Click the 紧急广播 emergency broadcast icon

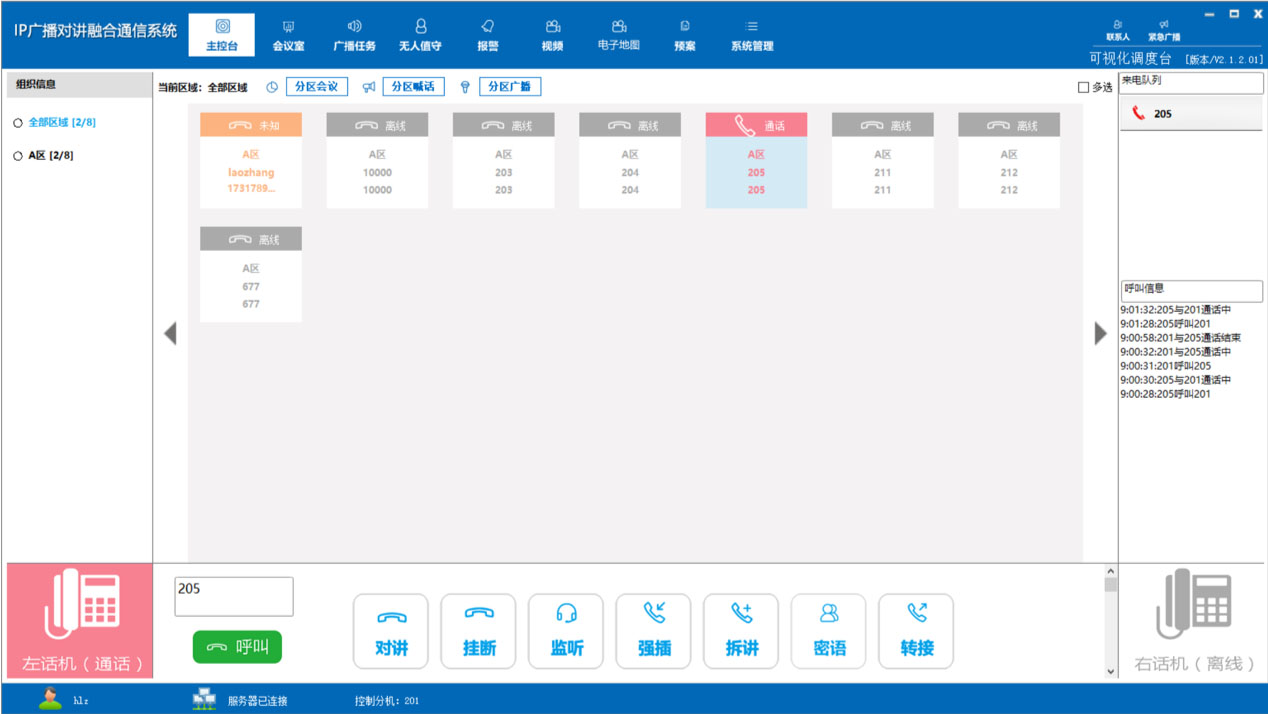(1163, 30)
